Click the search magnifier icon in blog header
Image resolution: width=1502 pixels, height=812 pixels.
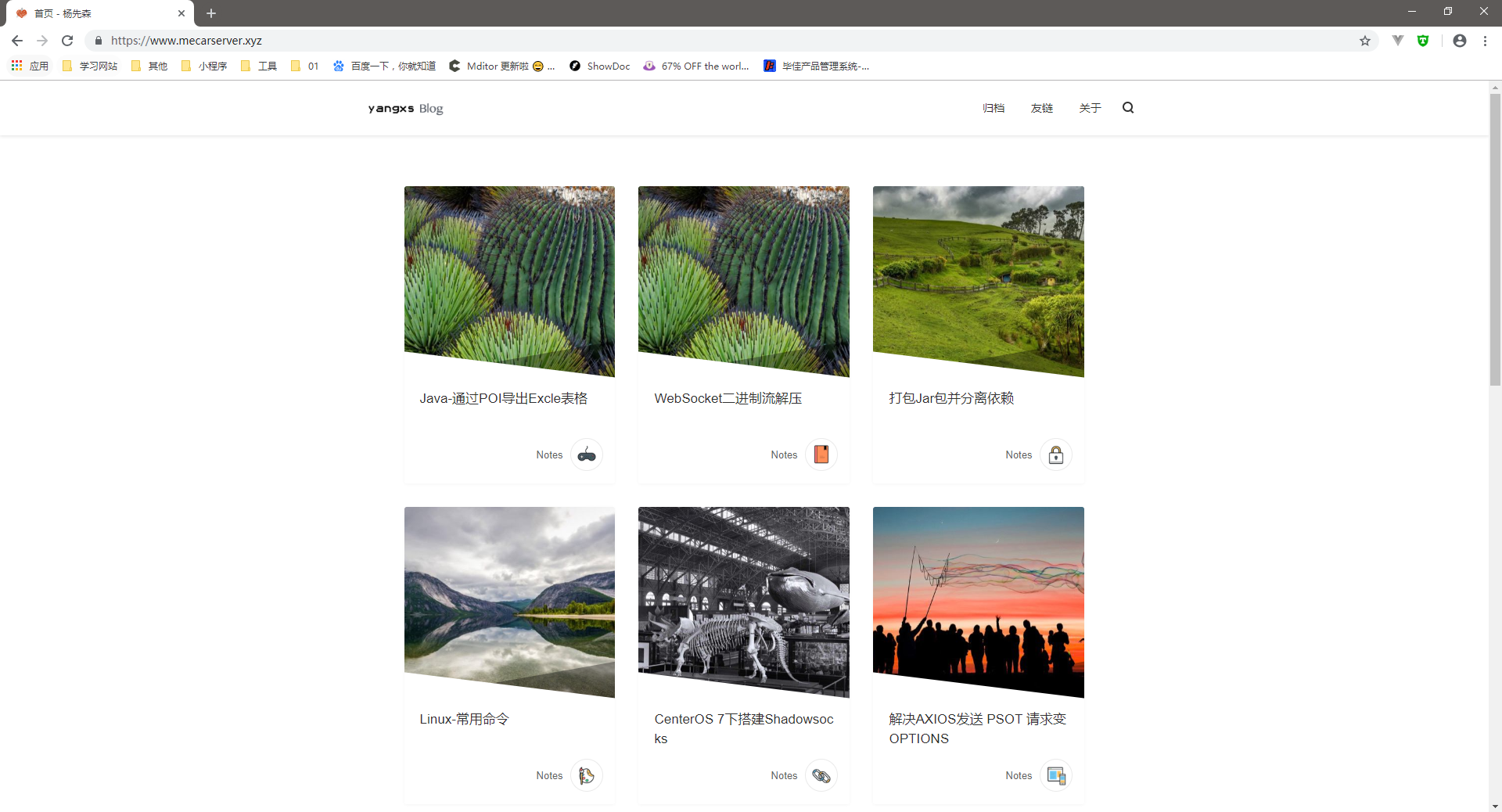coord(1128,108)
